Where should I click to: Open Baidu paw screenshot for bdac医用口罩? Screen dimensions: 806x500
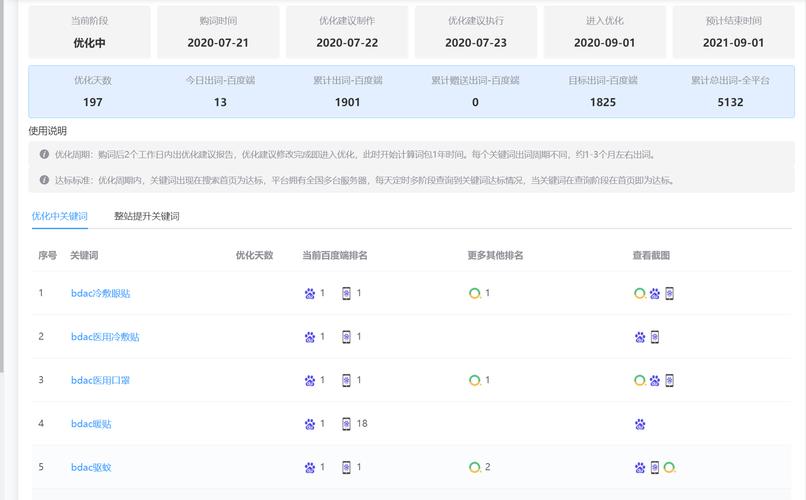coord(655,380)
